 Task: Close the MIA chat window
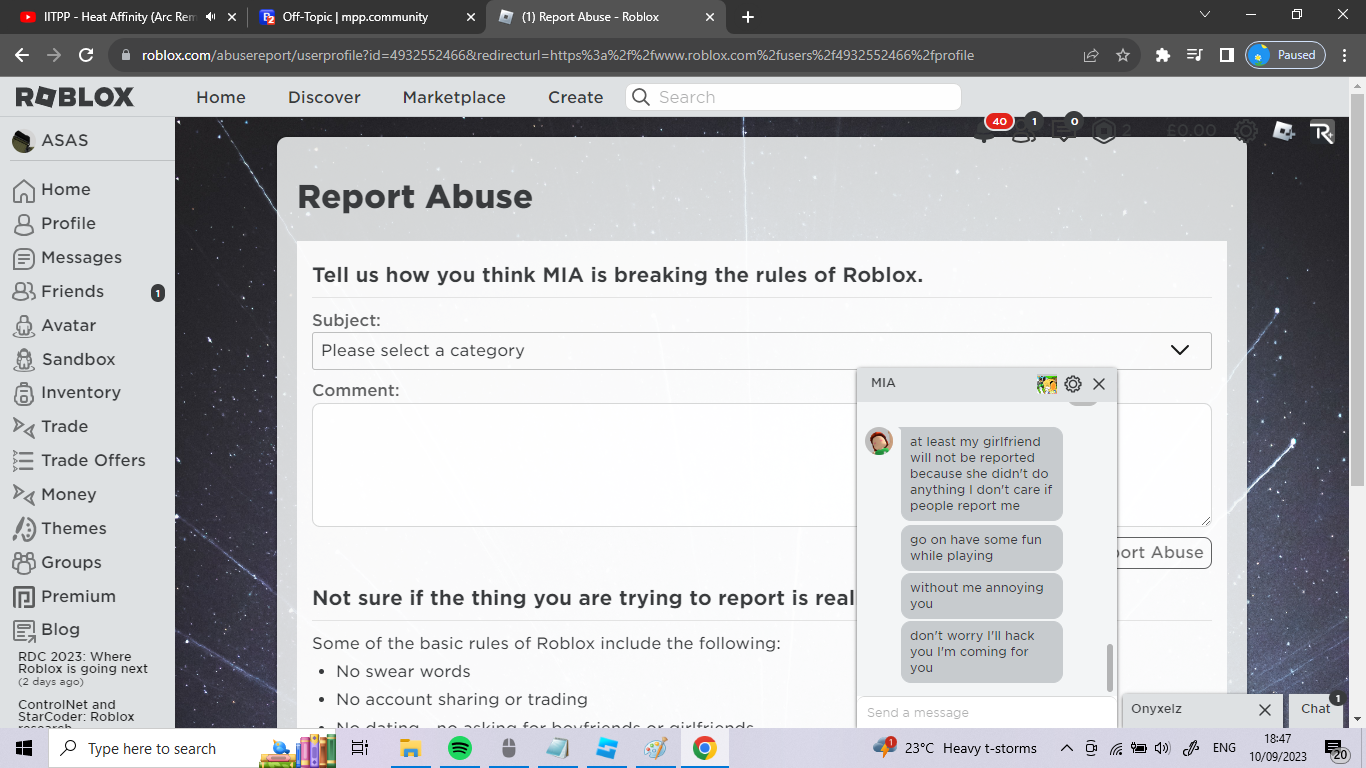pos(1099,384)
